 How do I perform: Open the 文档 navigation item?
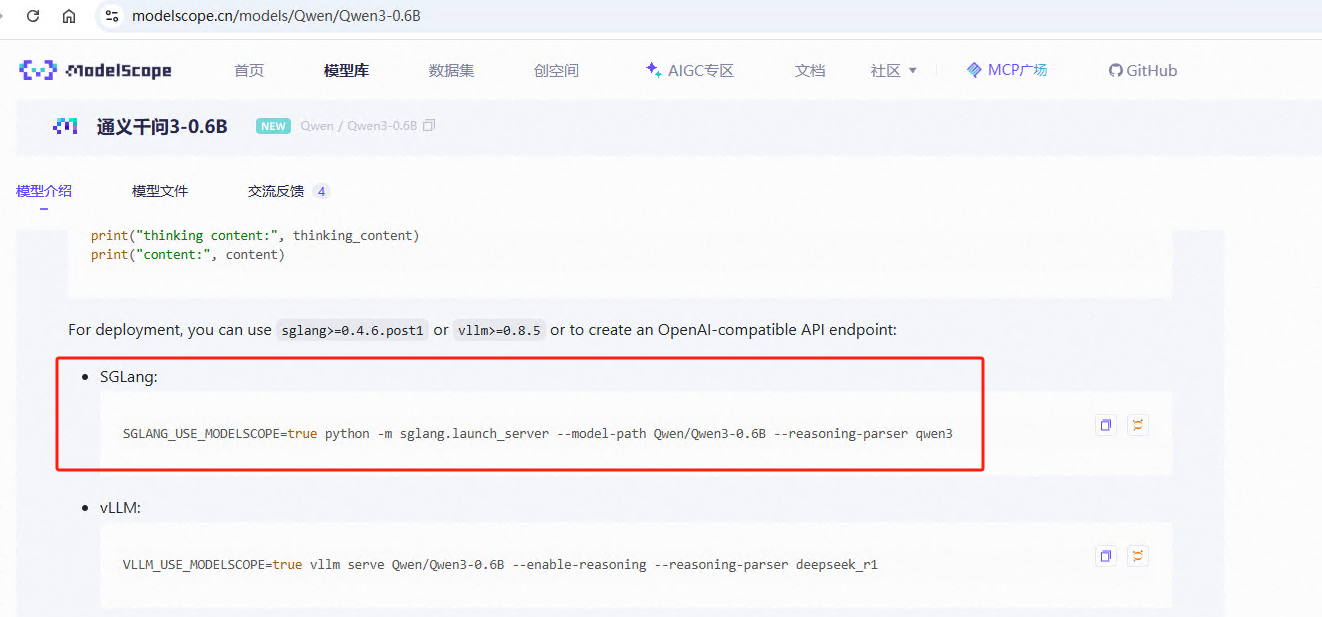tap(810, 70)
